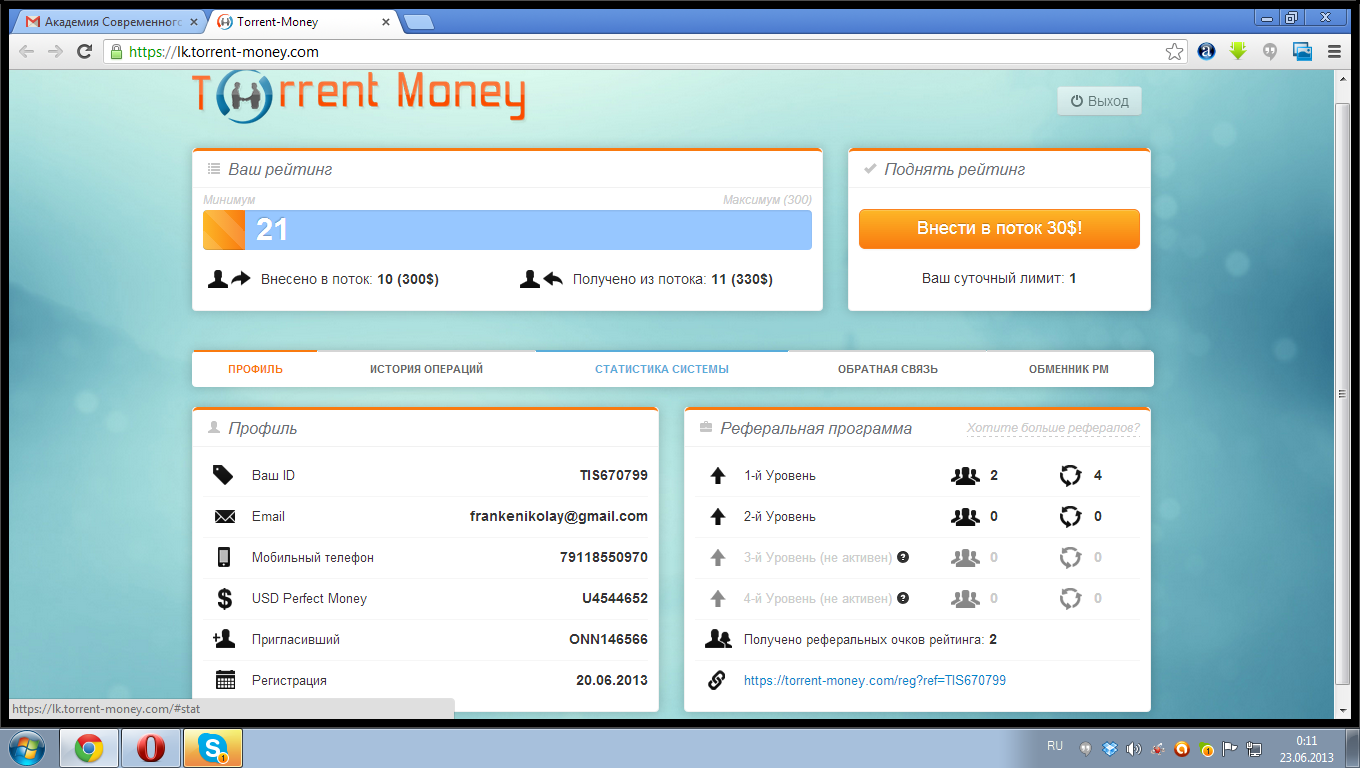Click the cycle icon in the 2-й Уровень row

[1071, 517]
